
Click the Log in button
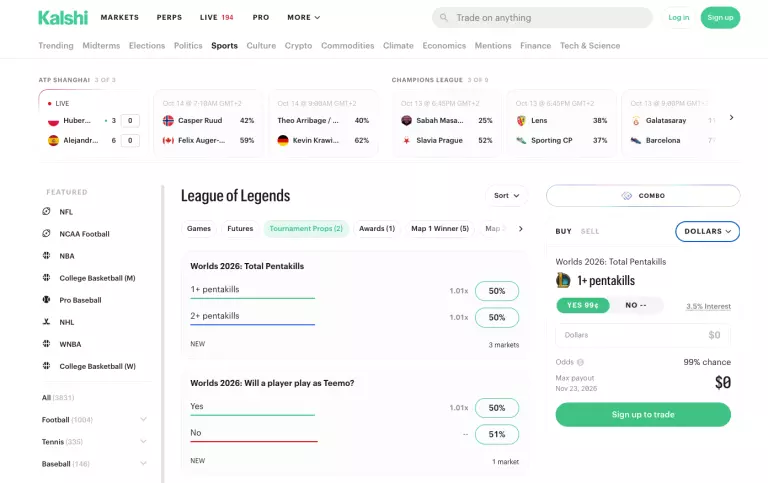point(679,18)
